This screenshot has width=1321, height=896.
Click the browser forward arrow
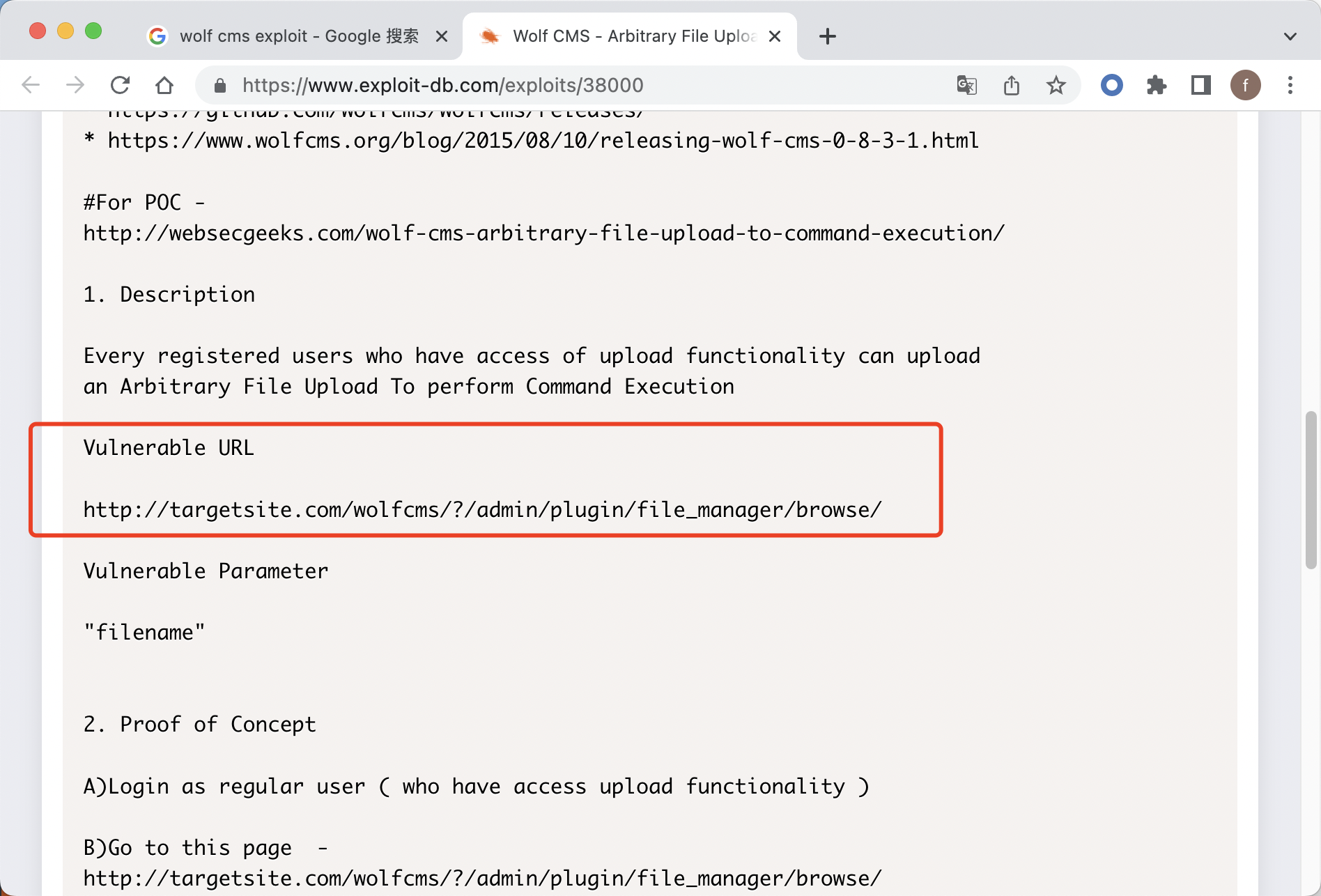pyautogui.click(x=75, y=85)
